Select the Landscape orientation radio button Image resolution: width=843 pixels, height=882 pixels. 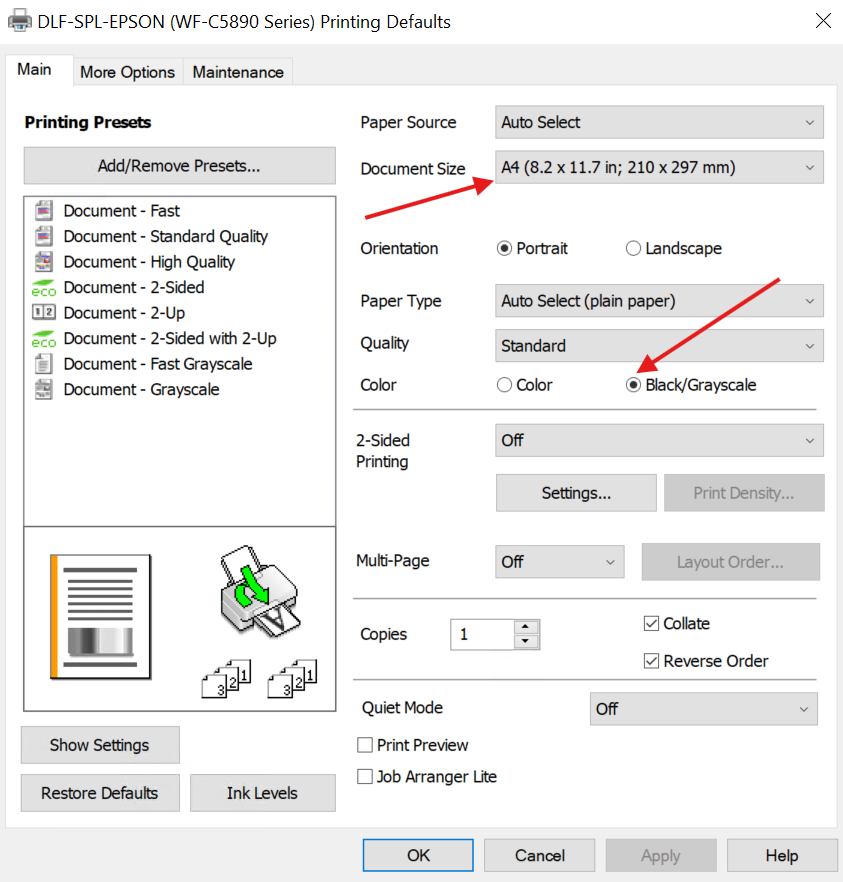coord(633,249)
